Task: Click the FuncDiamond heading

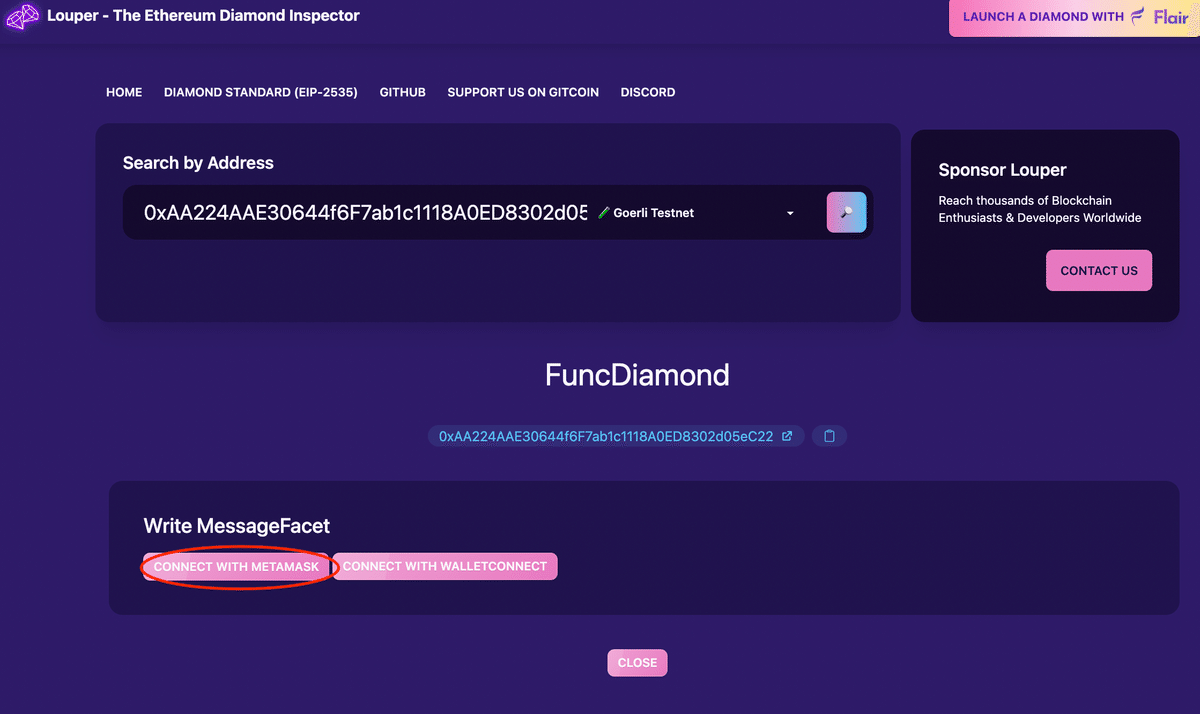Action: (x=637, y=375)
